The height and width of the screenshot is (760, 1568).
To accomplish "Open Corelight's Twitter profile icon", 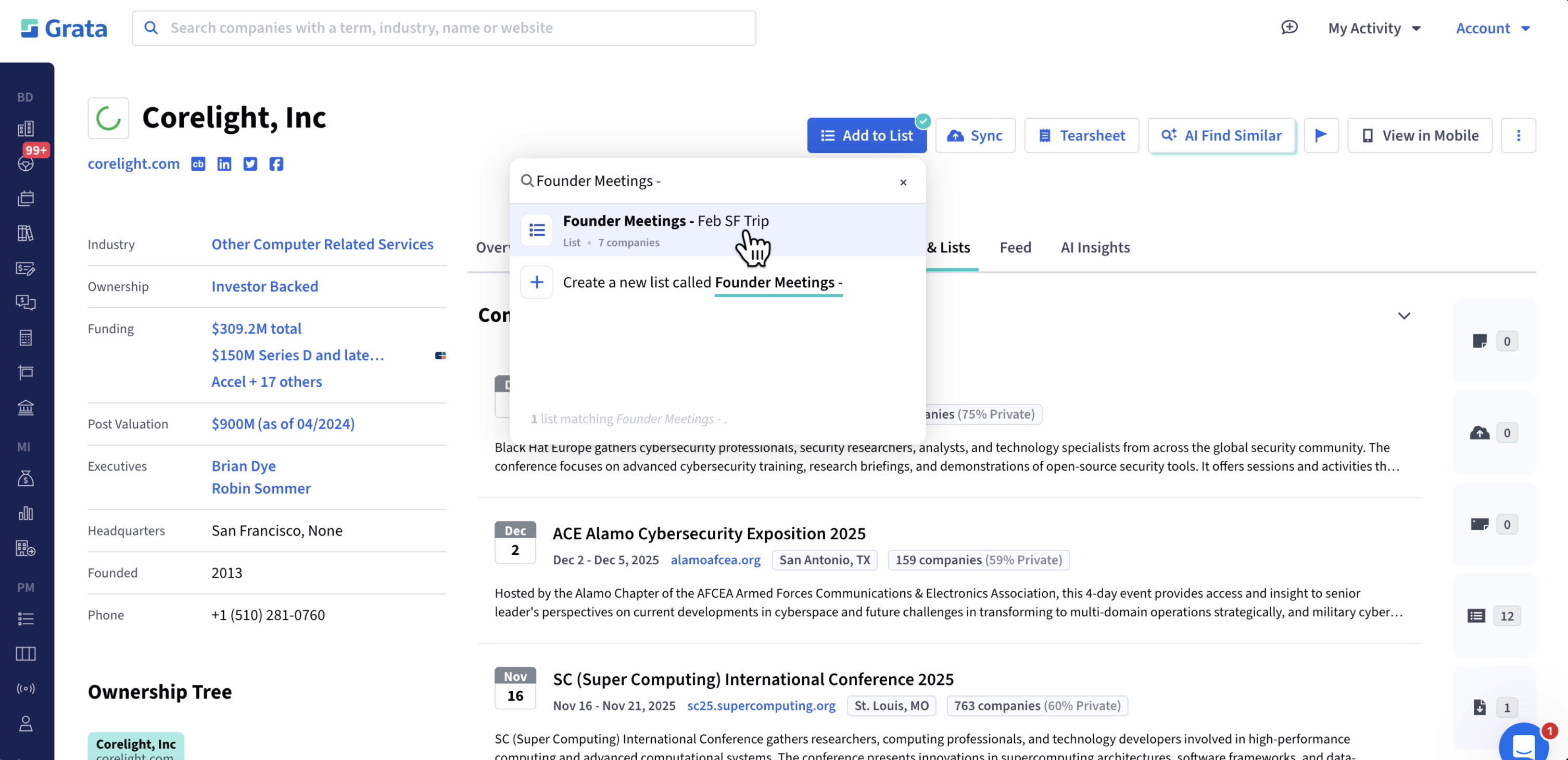I will click(x=249, y=163).
